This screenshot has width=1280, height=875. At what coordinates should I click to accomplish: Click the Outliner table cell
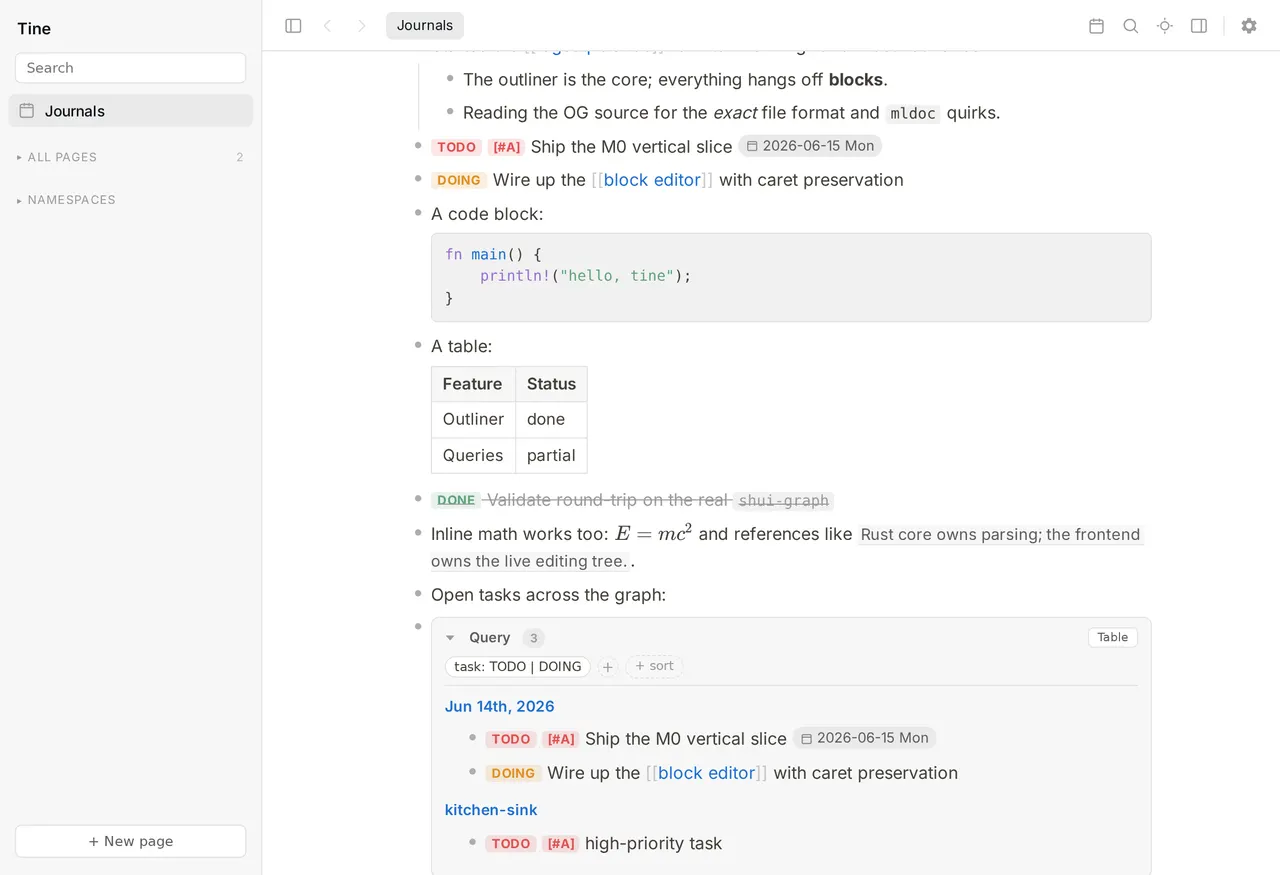pos(473,420)
